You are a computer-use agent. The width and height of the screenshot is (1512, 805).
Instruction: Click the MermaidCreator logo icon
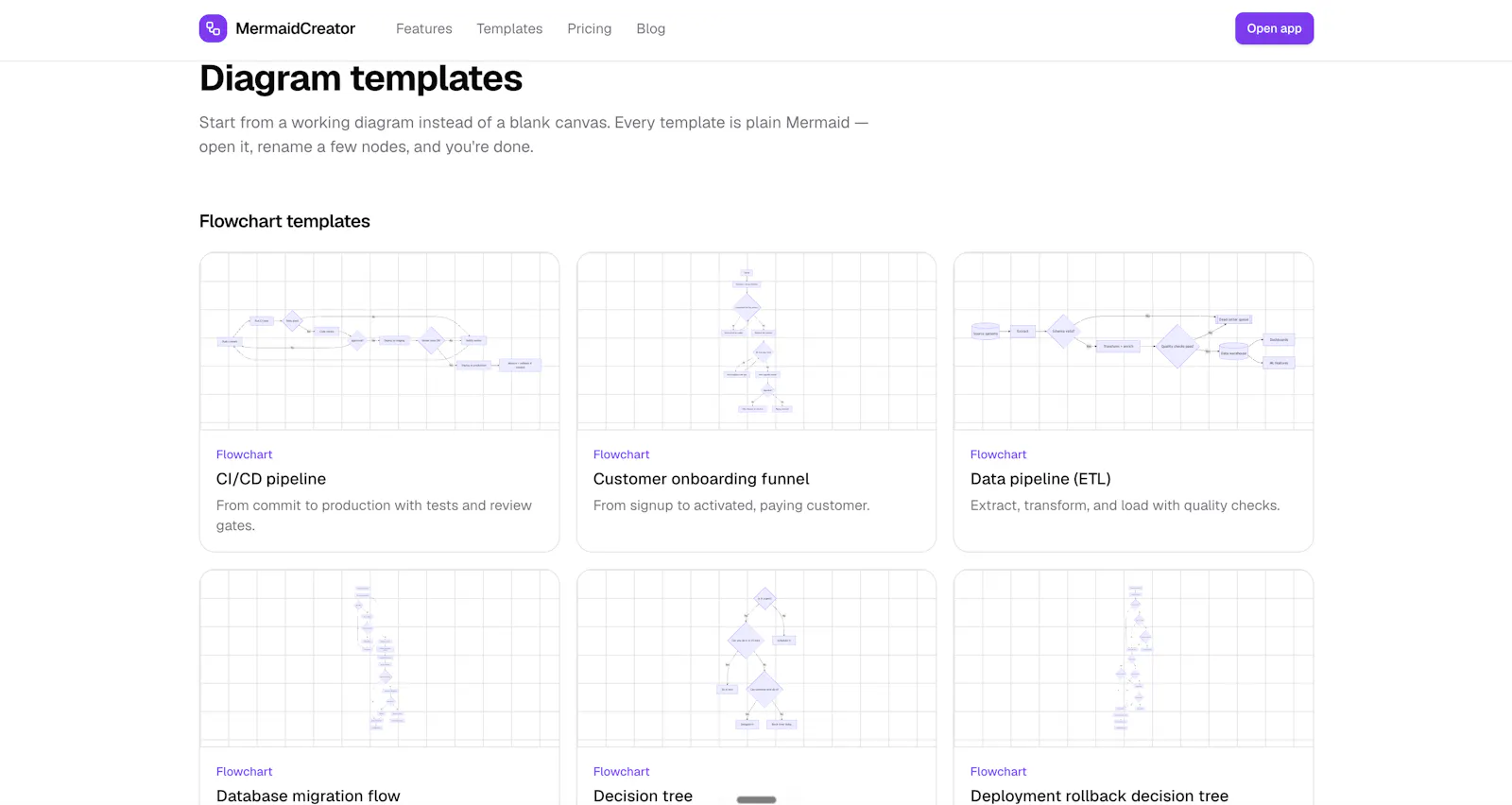pyautogui.click(x=213, y=28)
